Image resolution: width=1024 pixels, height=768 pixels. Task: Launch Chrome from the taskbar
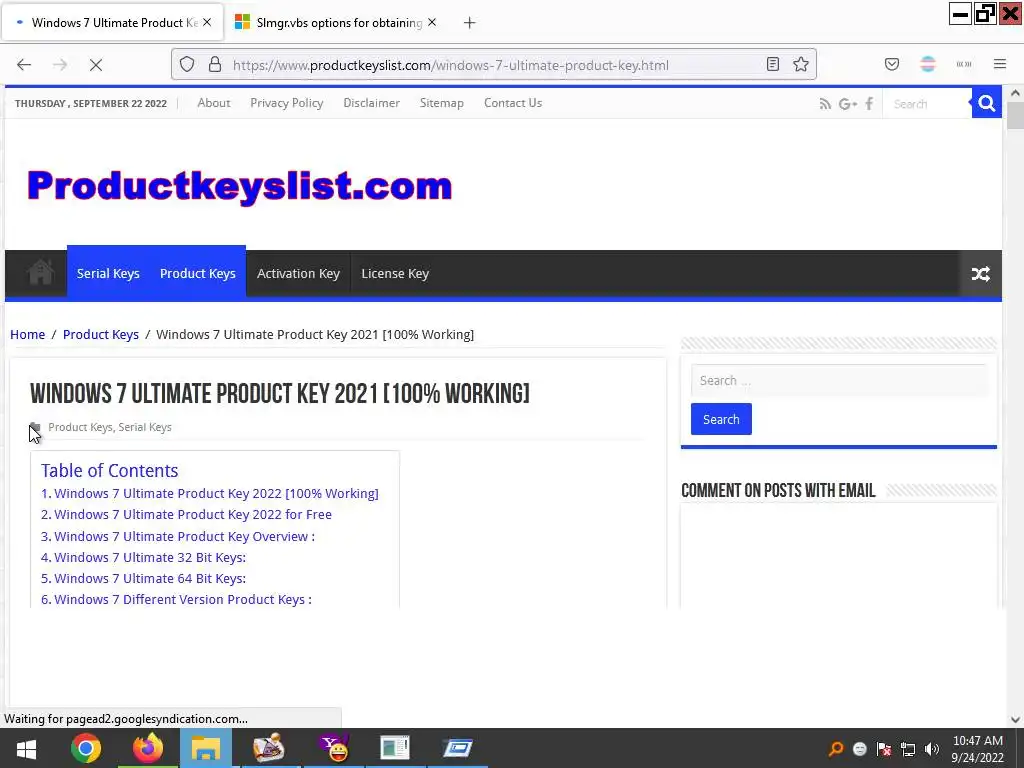(86, 748)
